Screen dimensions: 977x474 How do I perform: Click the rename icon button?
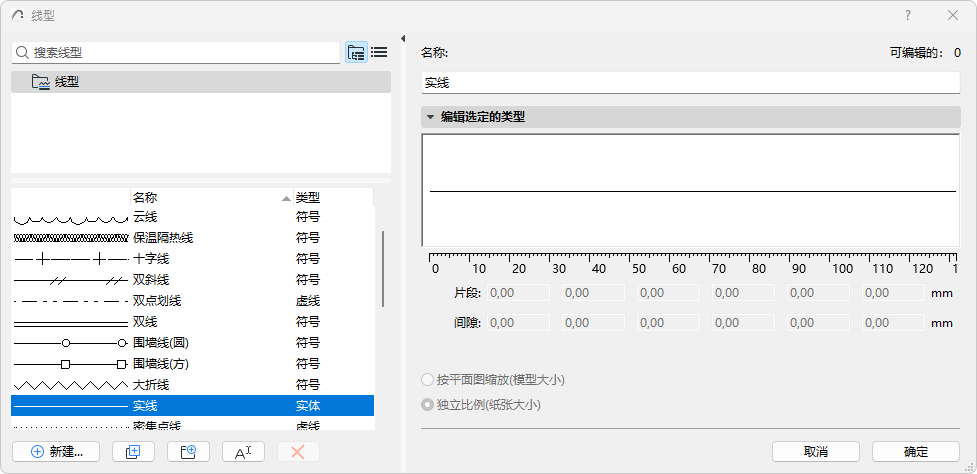click(243, 452)
